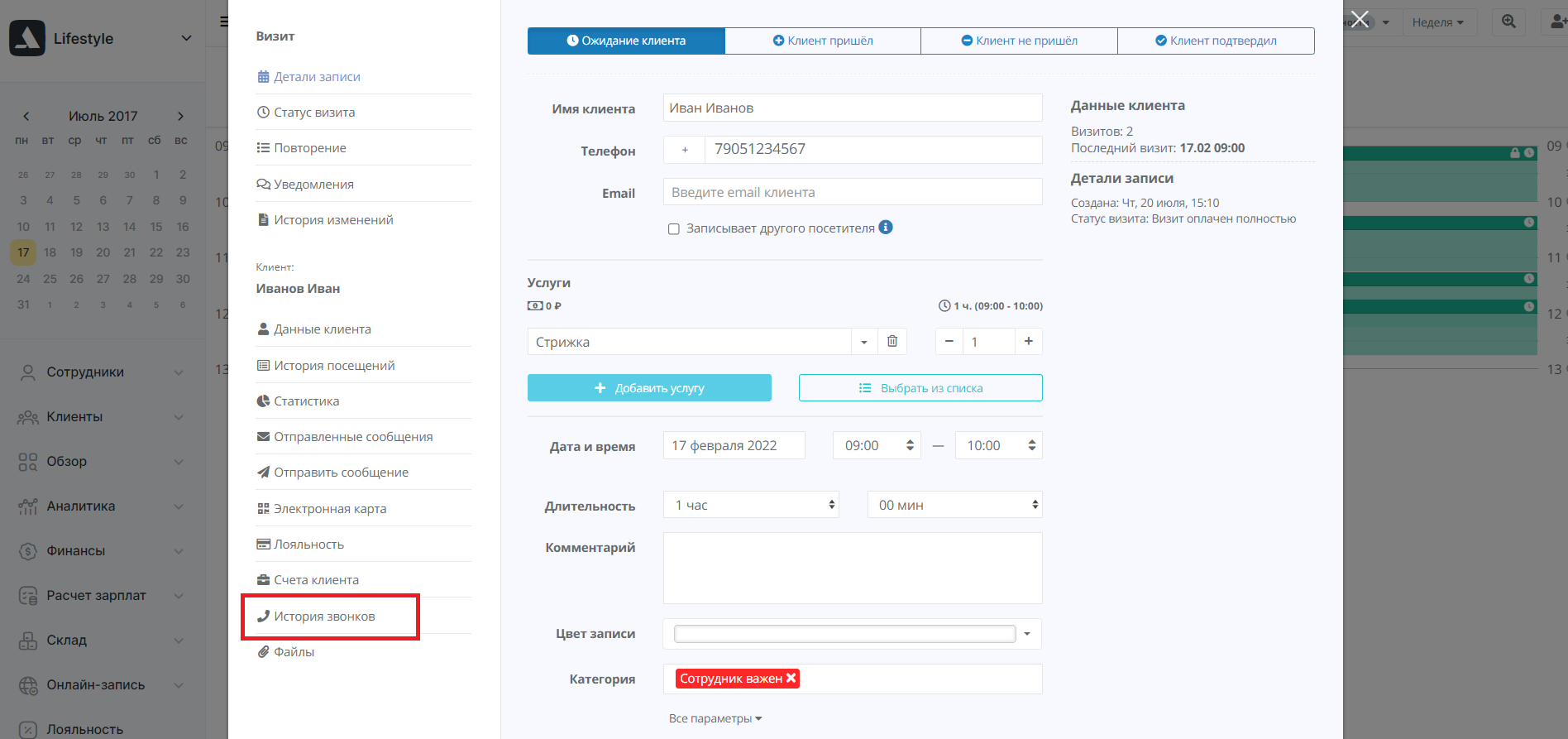The image size is (1568, 739).
Task: Select Клиент подтвердил status
Action: (x=1216, y=41)
